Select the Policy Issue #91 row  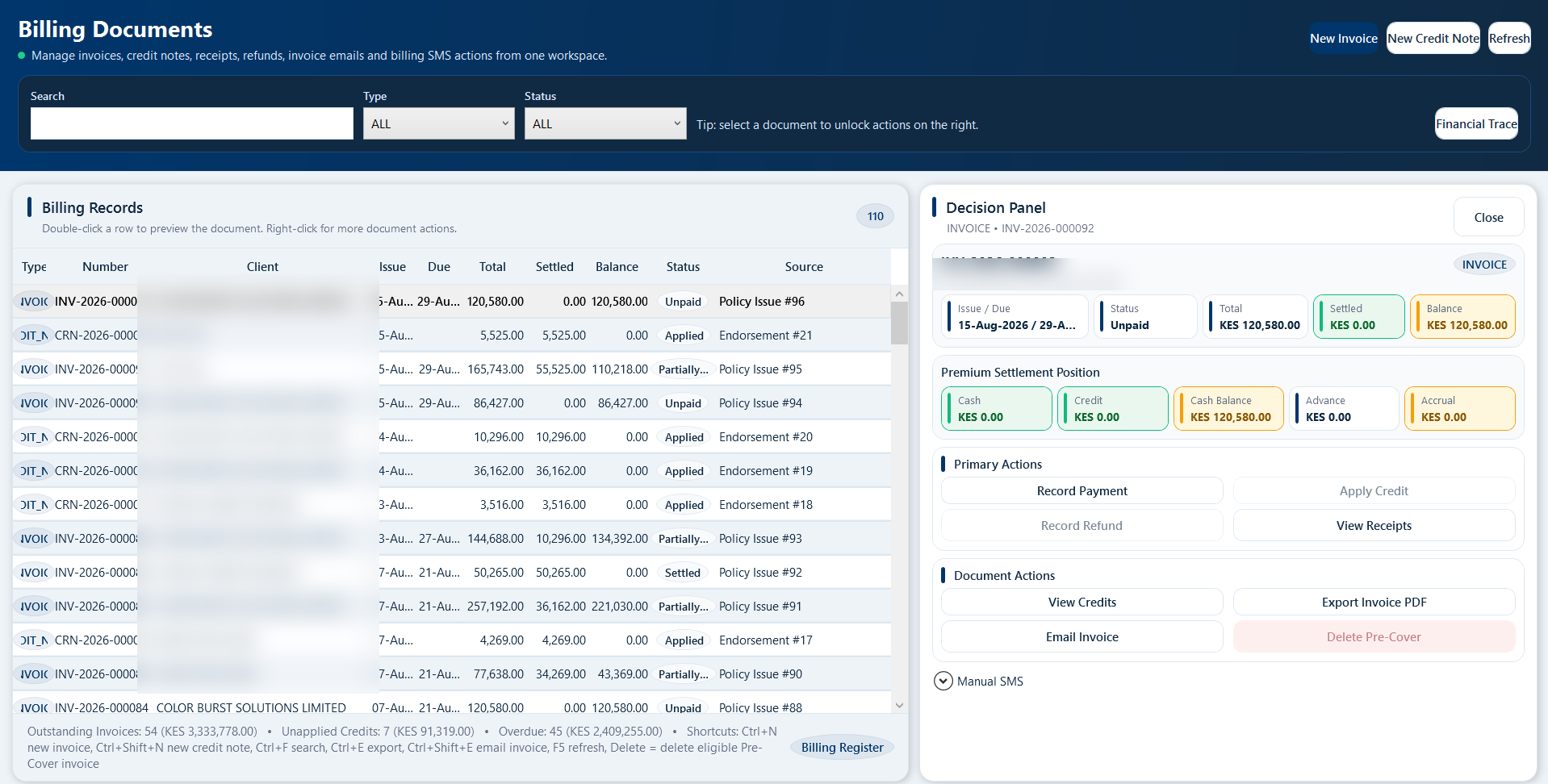(x=452, y=606)
